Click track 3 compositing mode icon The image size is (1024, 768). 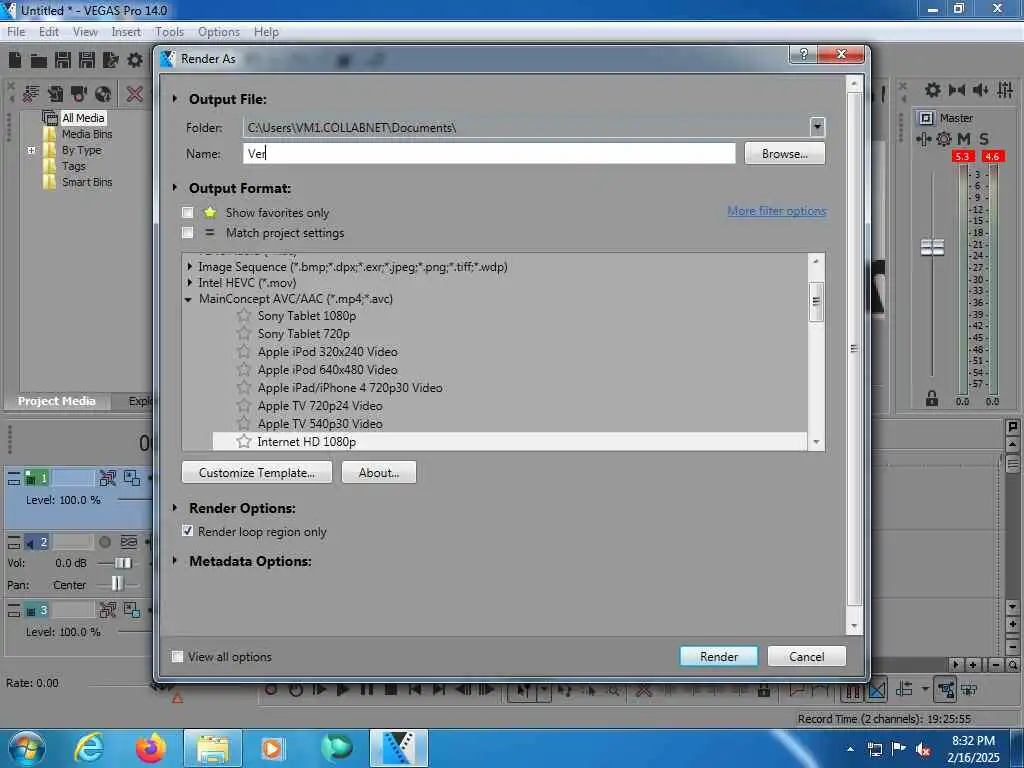132,610
